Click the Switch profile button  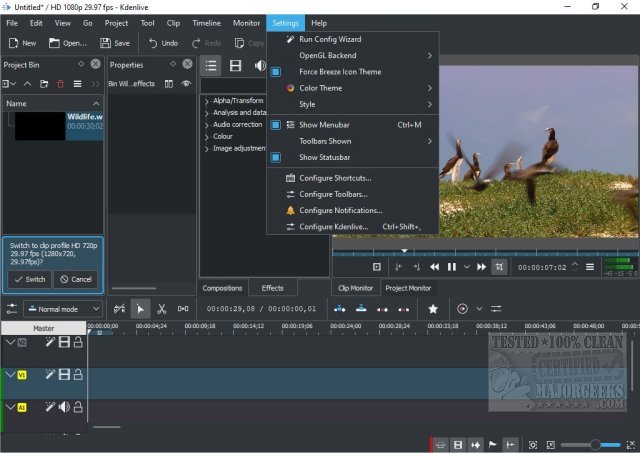click(28, 279)
